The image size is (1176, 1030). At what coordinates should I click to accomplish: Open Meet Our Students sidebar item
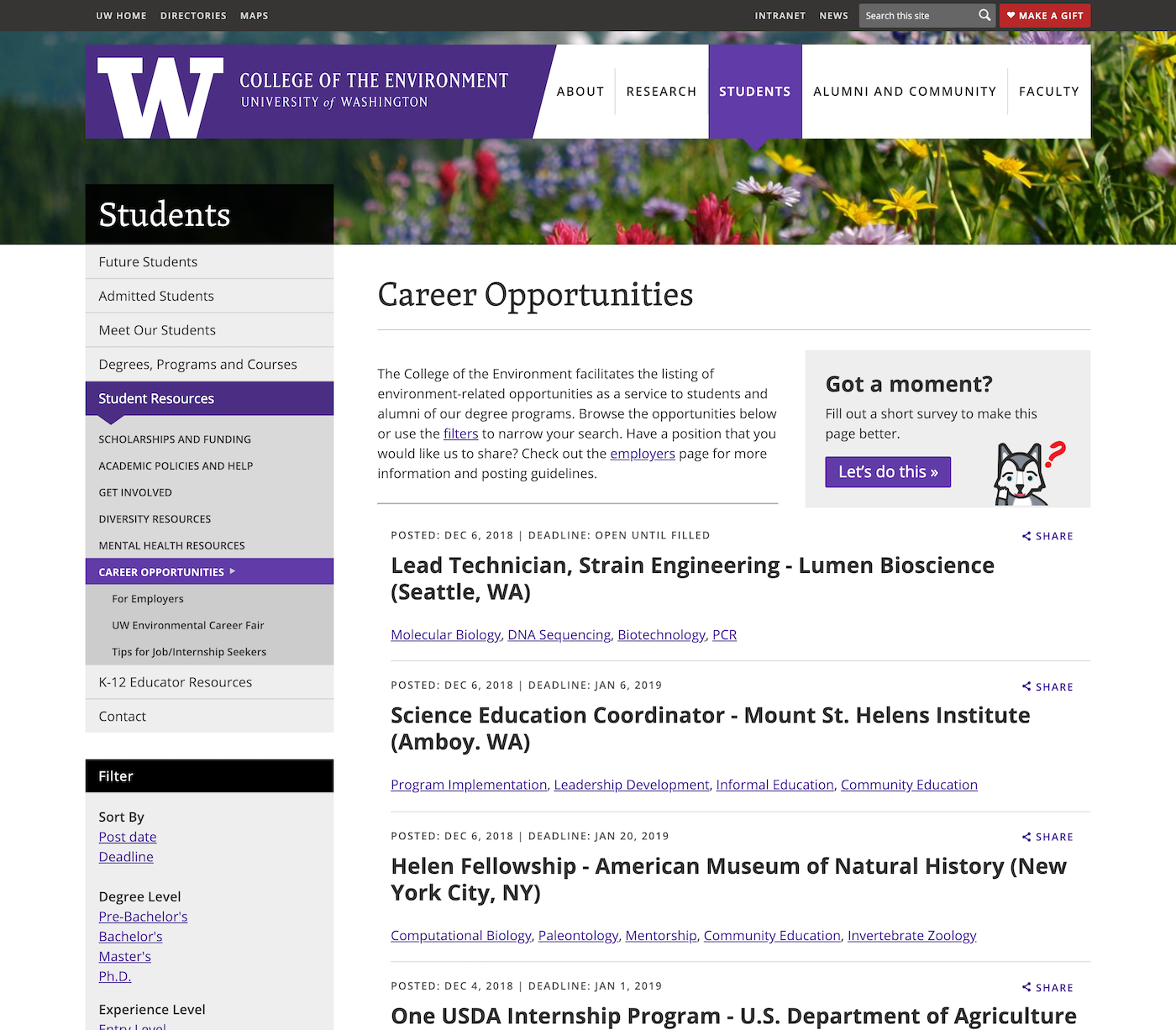[x=209, y=330]
